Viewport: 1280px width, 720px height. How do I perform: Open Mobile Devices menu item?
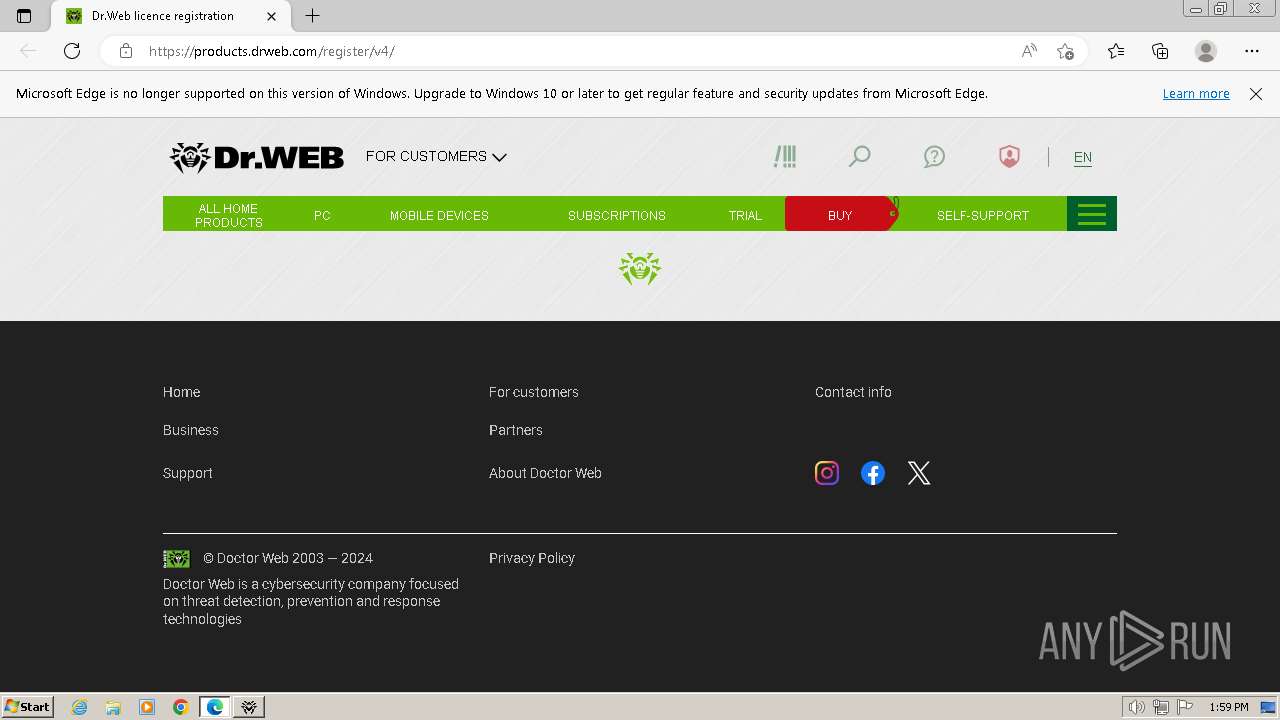[x=439, y=215]
